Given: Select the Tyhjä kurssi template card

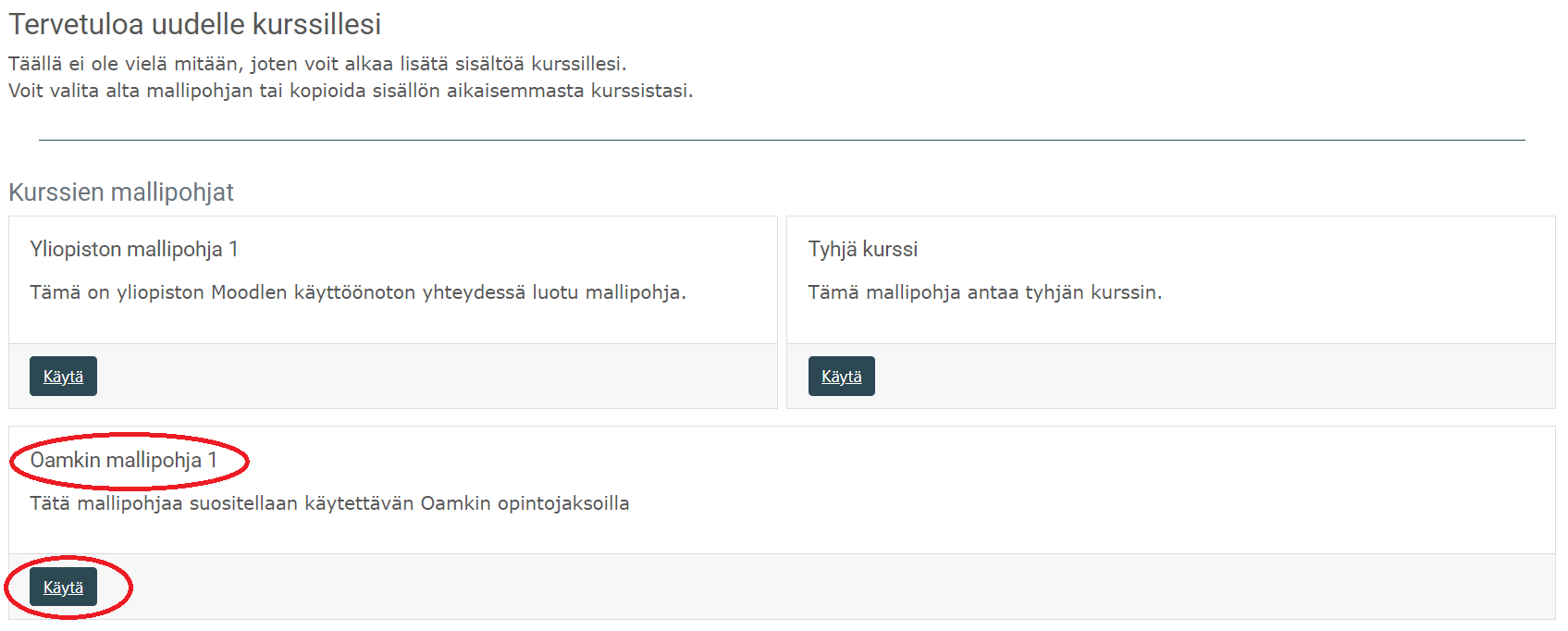Looking at the screenshot, I should (1171, 313).
